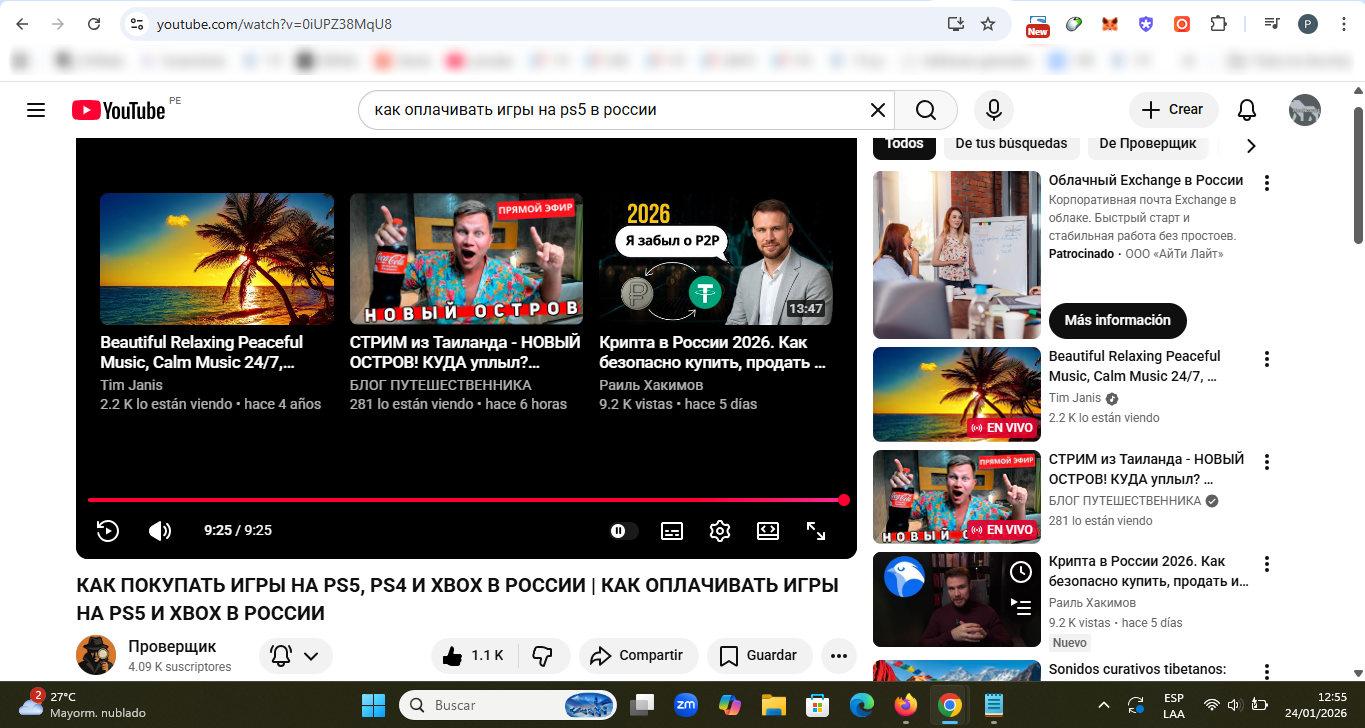Select the De Проверщик chip
Image resolution: width=1365 pixels, height=728 pixels.
pos(1148,144)
